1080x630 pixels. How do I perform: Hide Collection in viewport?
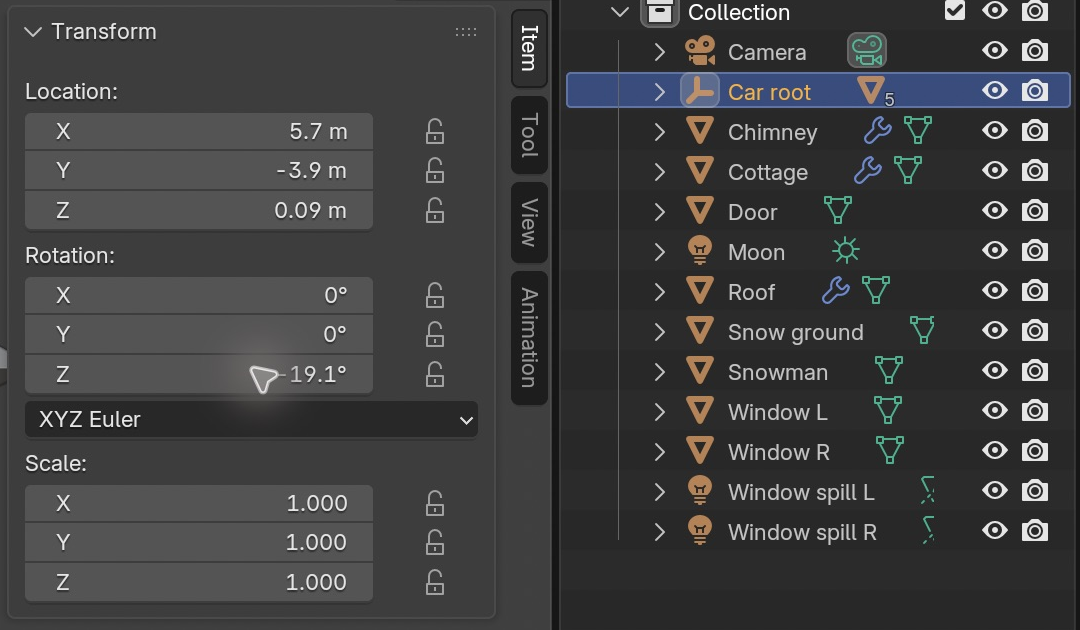coord(995,10)
